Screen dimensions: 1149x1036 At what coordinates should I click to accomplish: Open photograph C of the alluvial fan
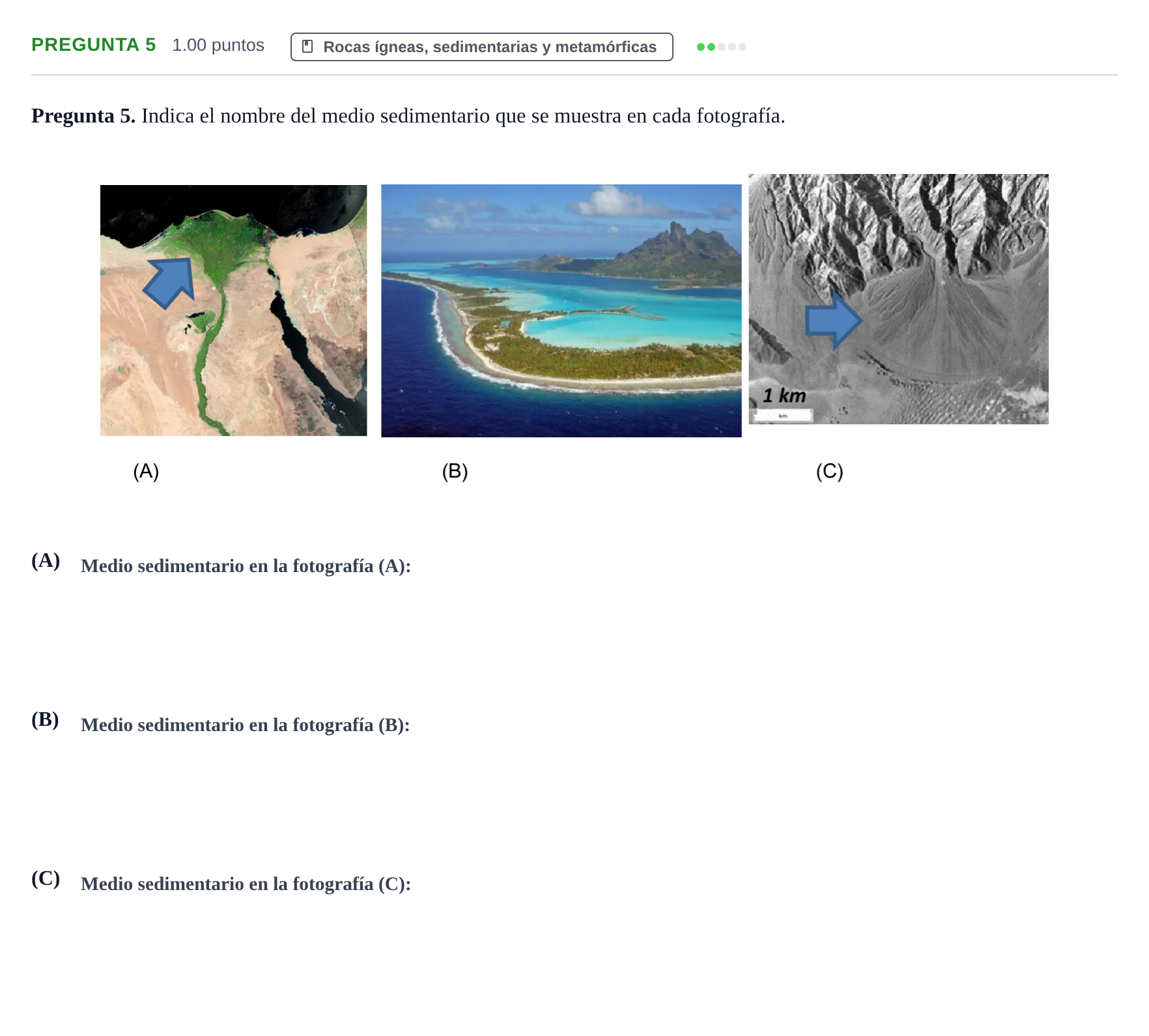898,299
